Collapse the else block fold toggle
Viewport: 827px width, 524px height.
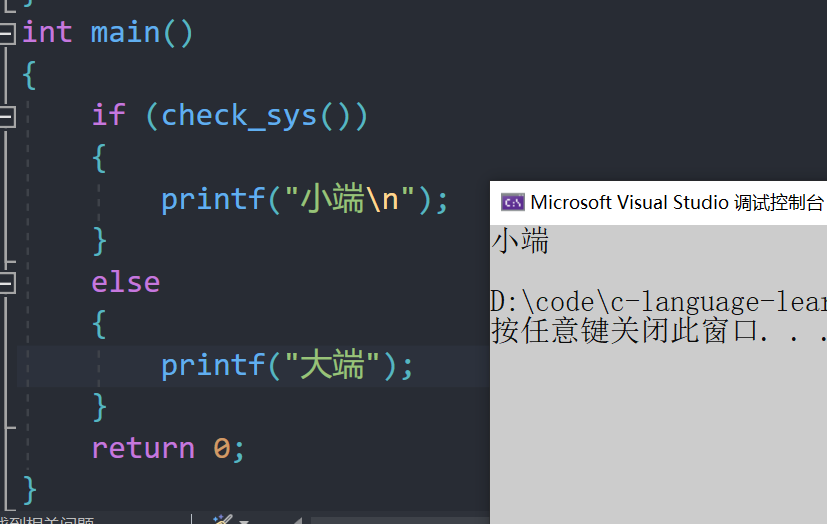7,283
